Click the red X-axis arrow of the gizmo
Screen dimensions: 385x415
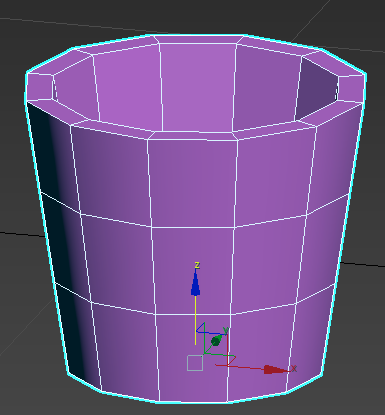(276, 370)
